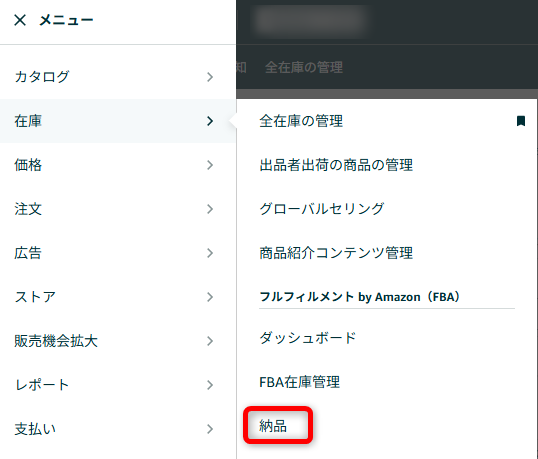Open 商品紹介コンテンツ管理 entry
538x459 pixels.
click(336, 253)
